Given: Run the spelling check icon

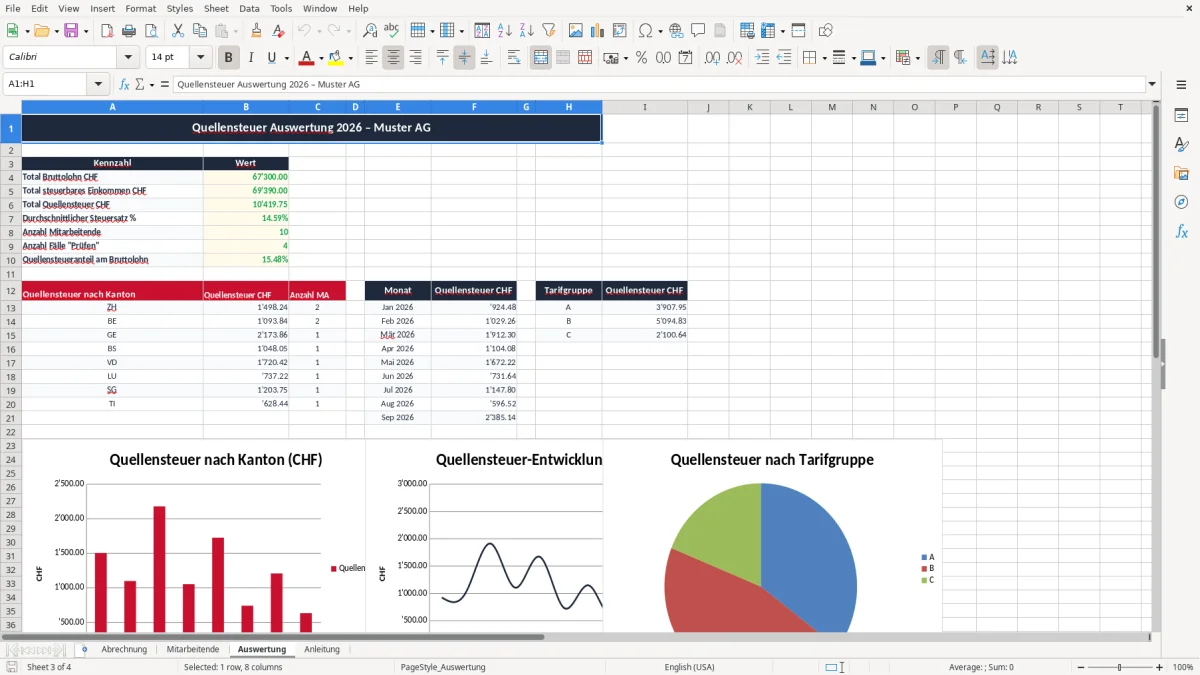Looking at the screenshot, I should click(392, 31).
